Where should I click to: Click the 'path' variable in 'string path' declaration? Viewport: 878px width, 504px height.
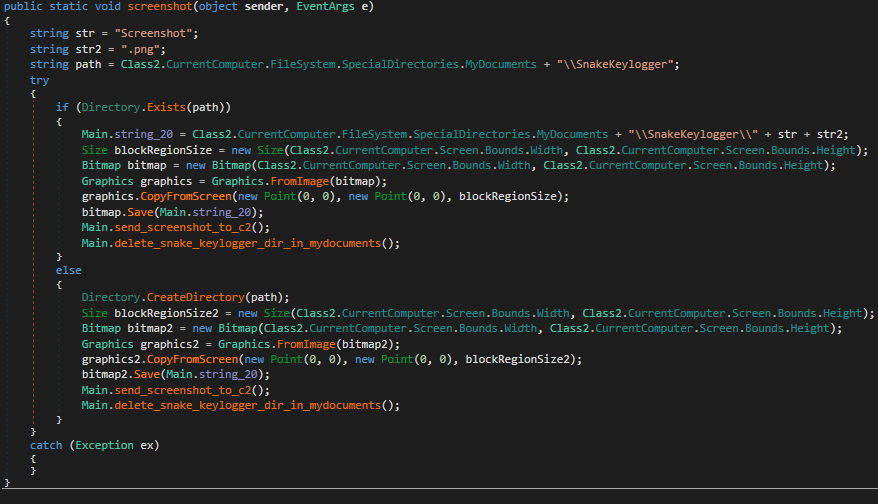88,64
